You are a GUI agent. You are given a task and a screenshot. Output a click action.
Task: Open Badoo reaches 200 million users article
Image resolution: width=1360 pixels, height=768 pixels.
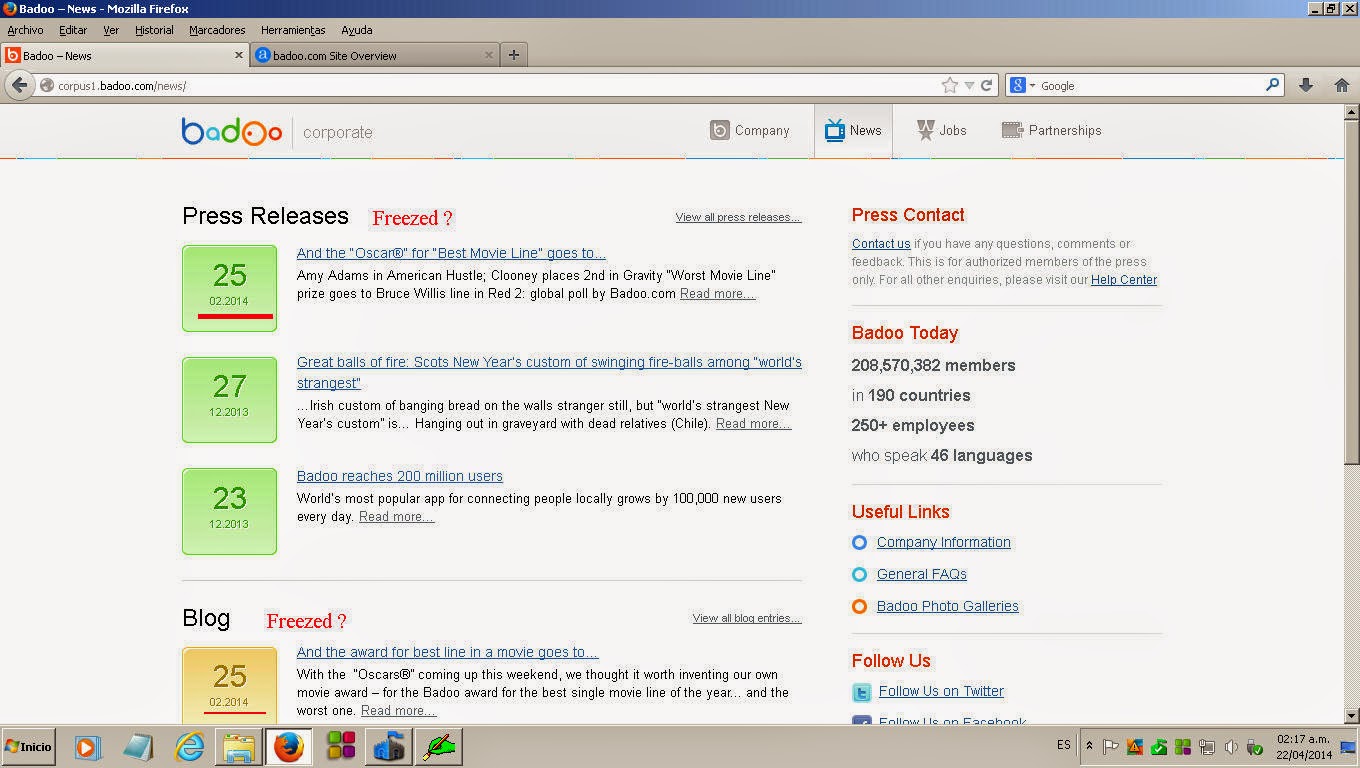coord(400,476)
